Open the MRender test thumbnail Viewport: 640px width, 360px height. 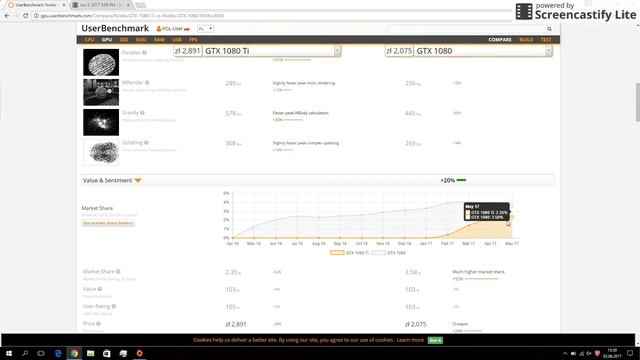tap(101, 92)
